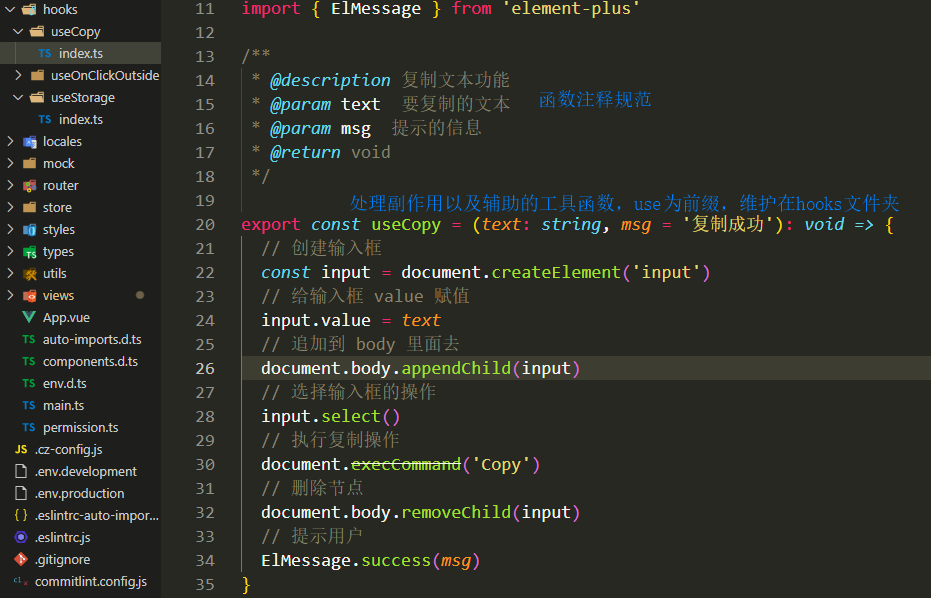This screenshot has height=598, width=931.
Task: Open the components.d.ts file
Action: click(x=90, y=362)
